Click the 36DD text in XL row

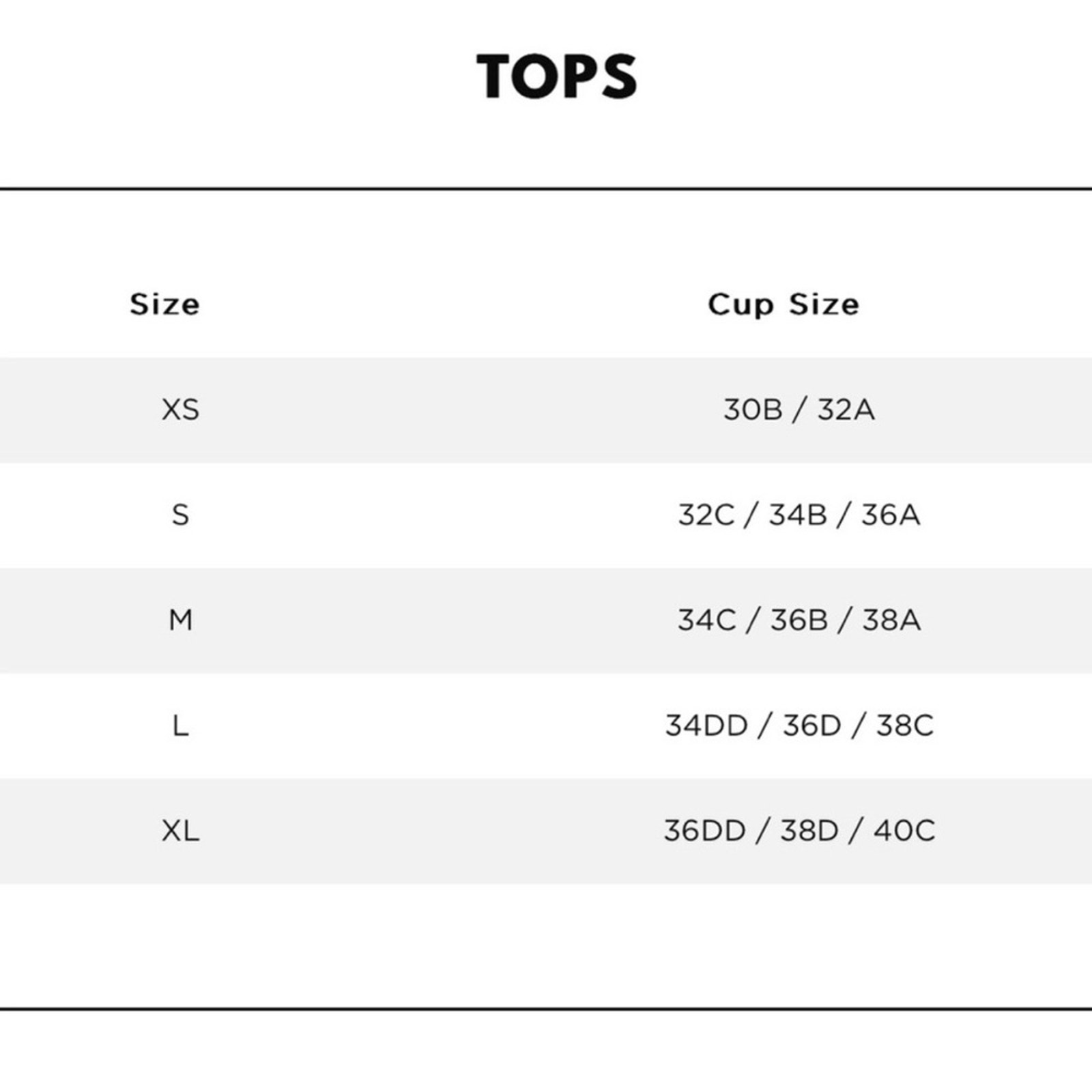705,831
